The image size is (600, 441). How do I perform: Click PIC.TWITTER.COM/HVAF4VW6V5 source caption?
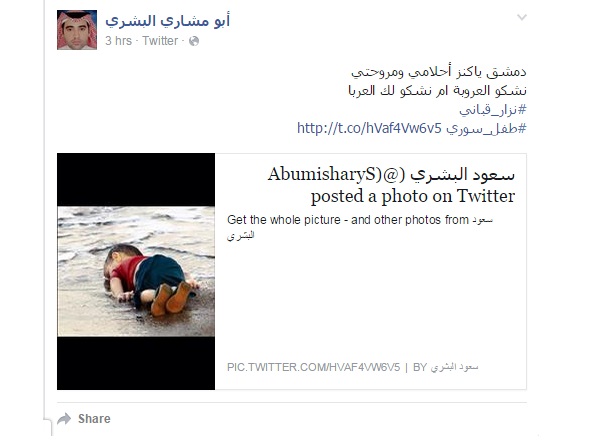313,367
